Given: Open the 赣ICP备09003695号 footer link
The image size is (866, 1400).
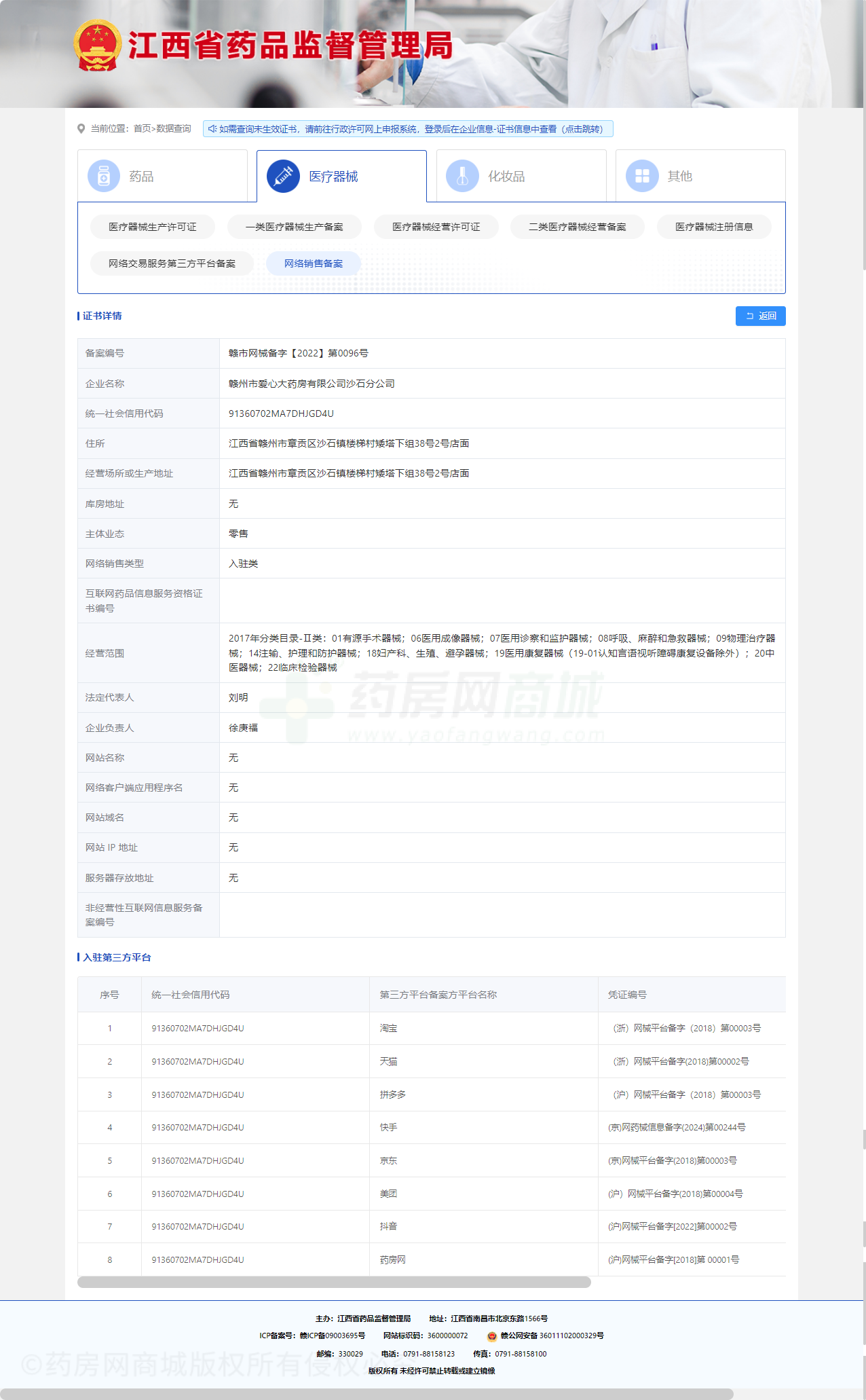Looking at the screenshot, I should pos(332,1335).
